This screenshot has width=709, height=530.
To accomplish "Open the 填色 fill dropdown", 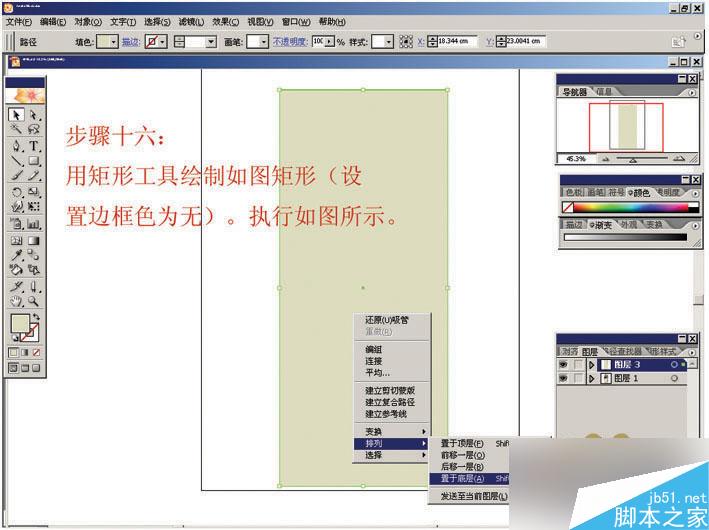I will pyautogui.click(x=113, y=42).
